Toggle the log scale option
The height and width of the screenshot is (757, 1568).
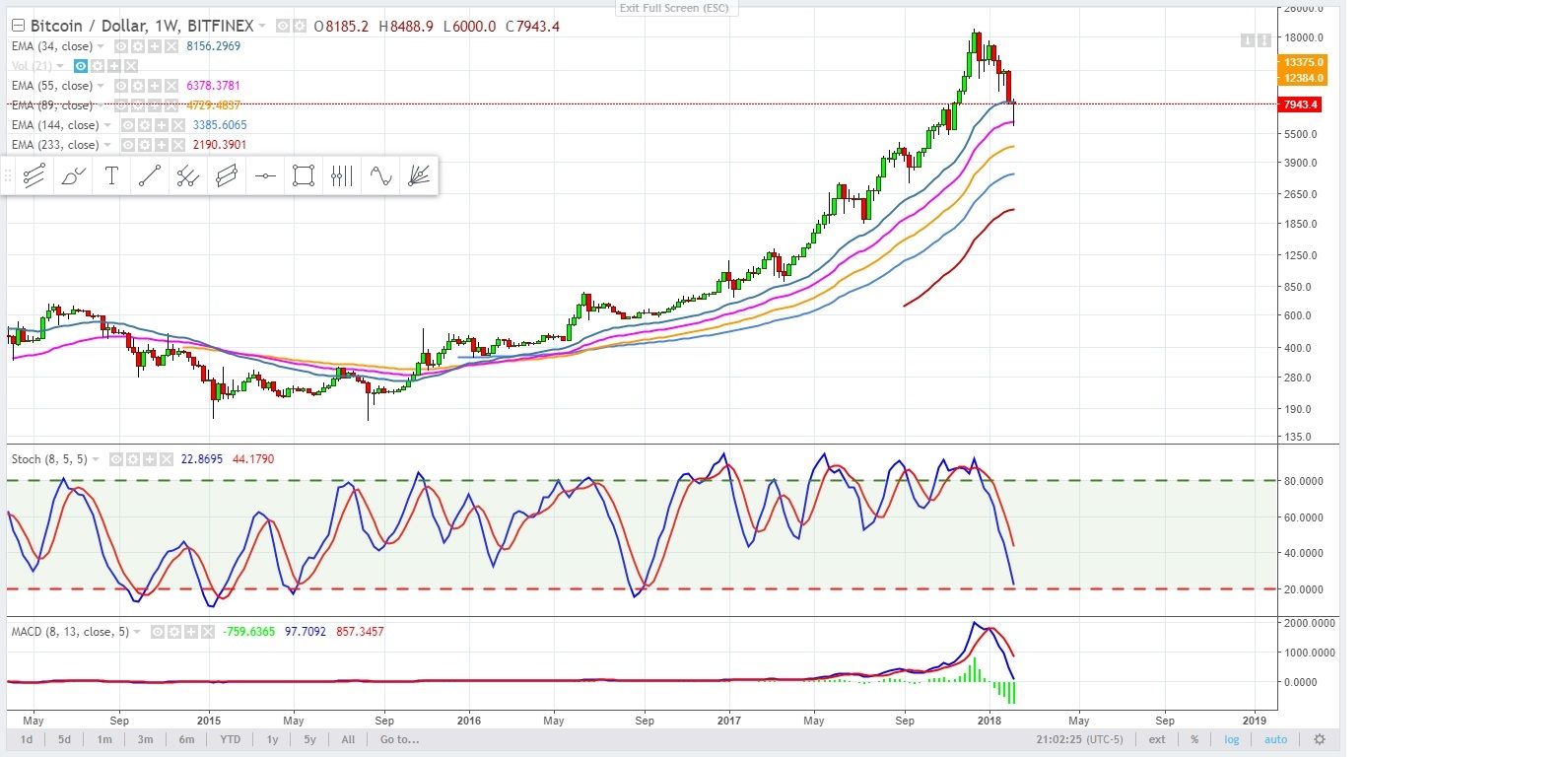(x=1232, y=739)
